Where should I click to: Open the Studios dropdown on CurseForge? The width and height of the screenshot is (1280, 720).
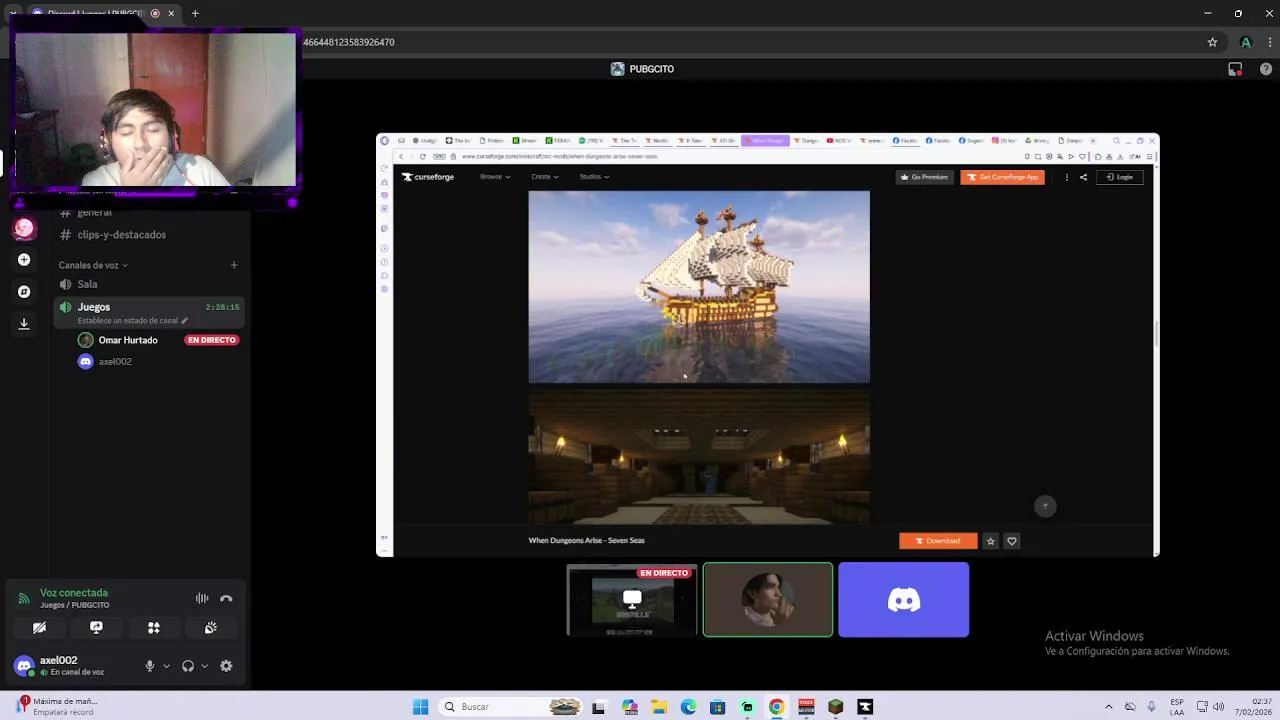(x=594, y=177)
